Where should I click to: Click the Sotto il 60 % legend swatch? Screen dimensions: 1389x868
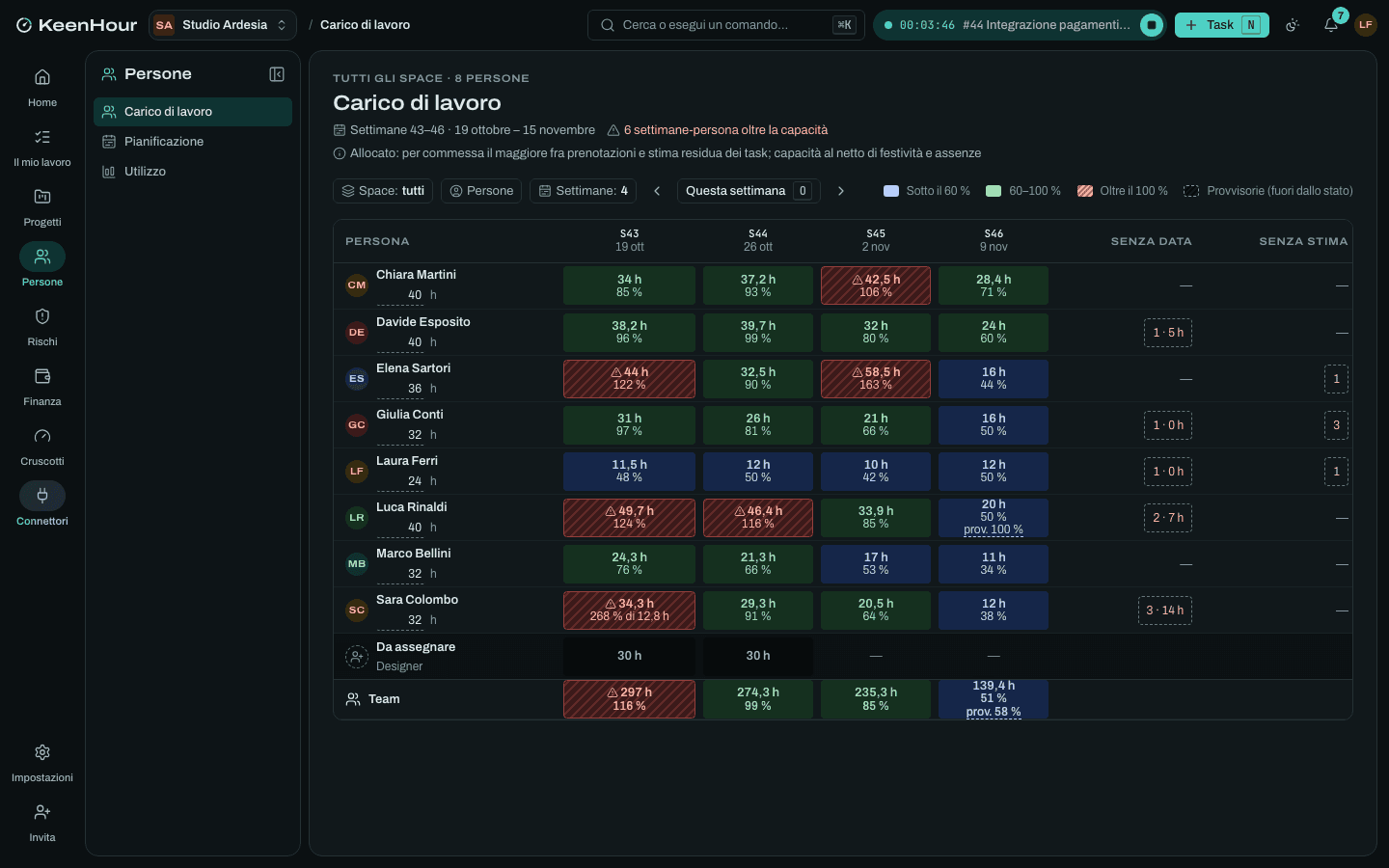pyautogui.click(x=891, y=191)
